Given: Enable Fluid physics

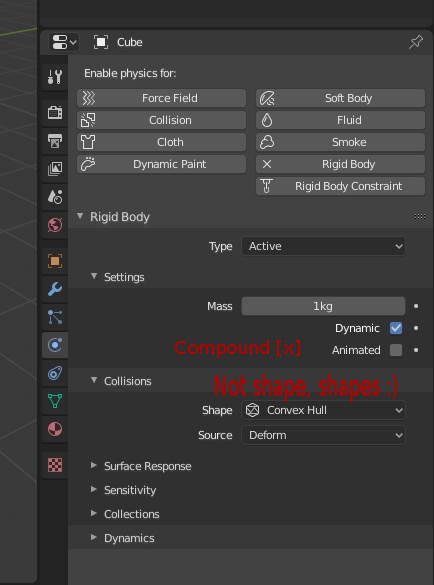Looking at the screenshot, I should pos(340,120).
